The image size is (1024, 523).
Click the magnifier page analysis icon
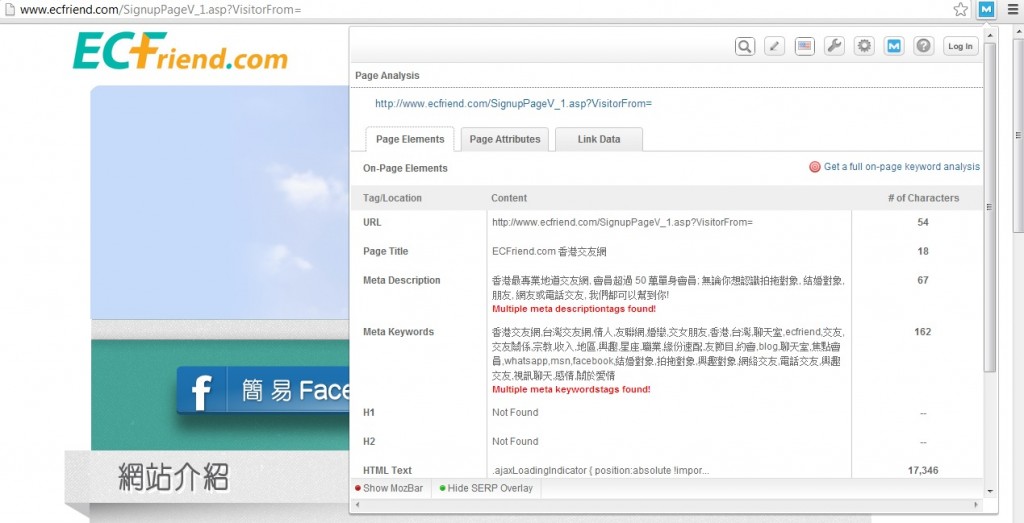click(745, 46)
